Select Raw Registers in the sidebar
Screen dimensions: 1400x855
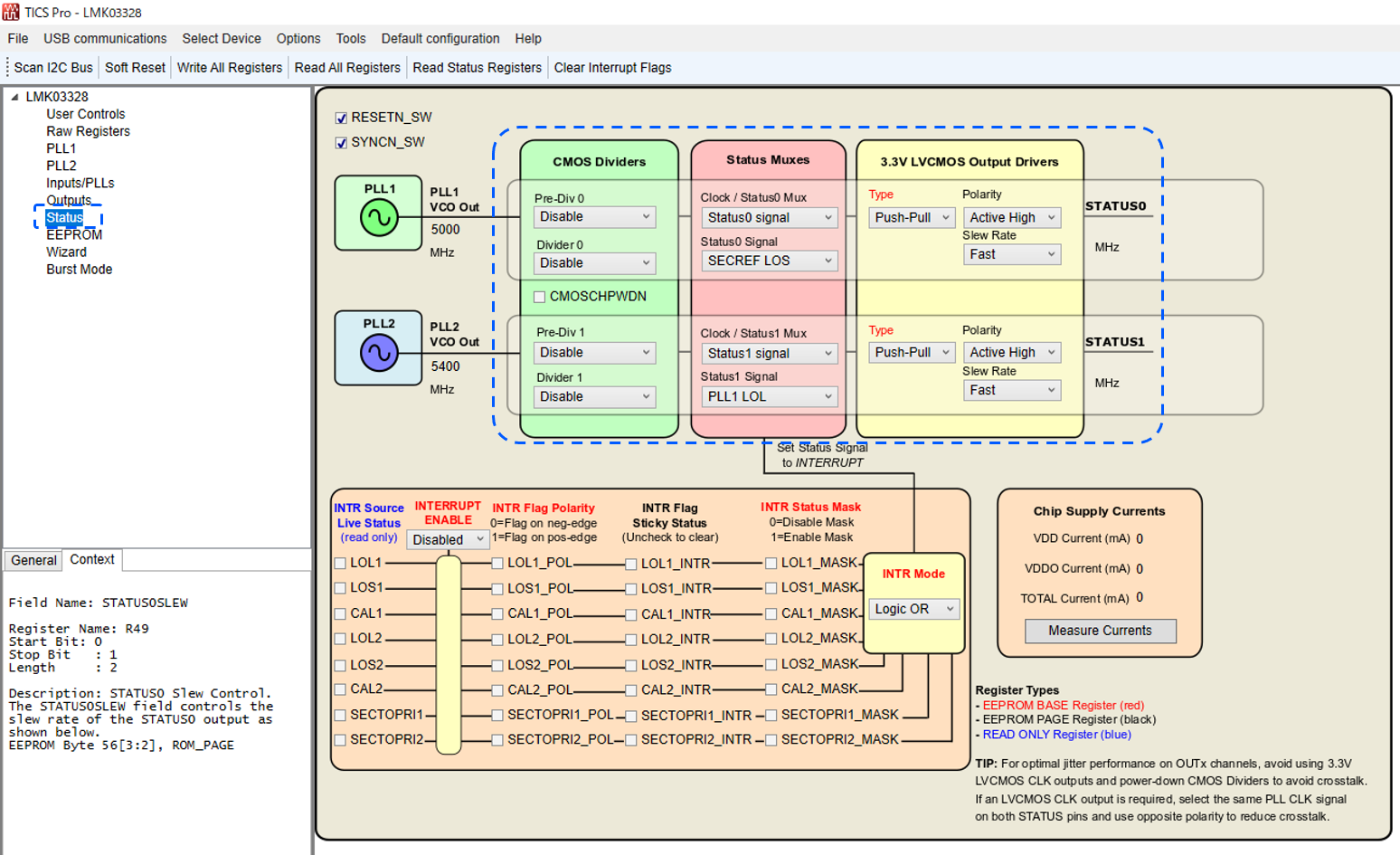tap(87, 130)
